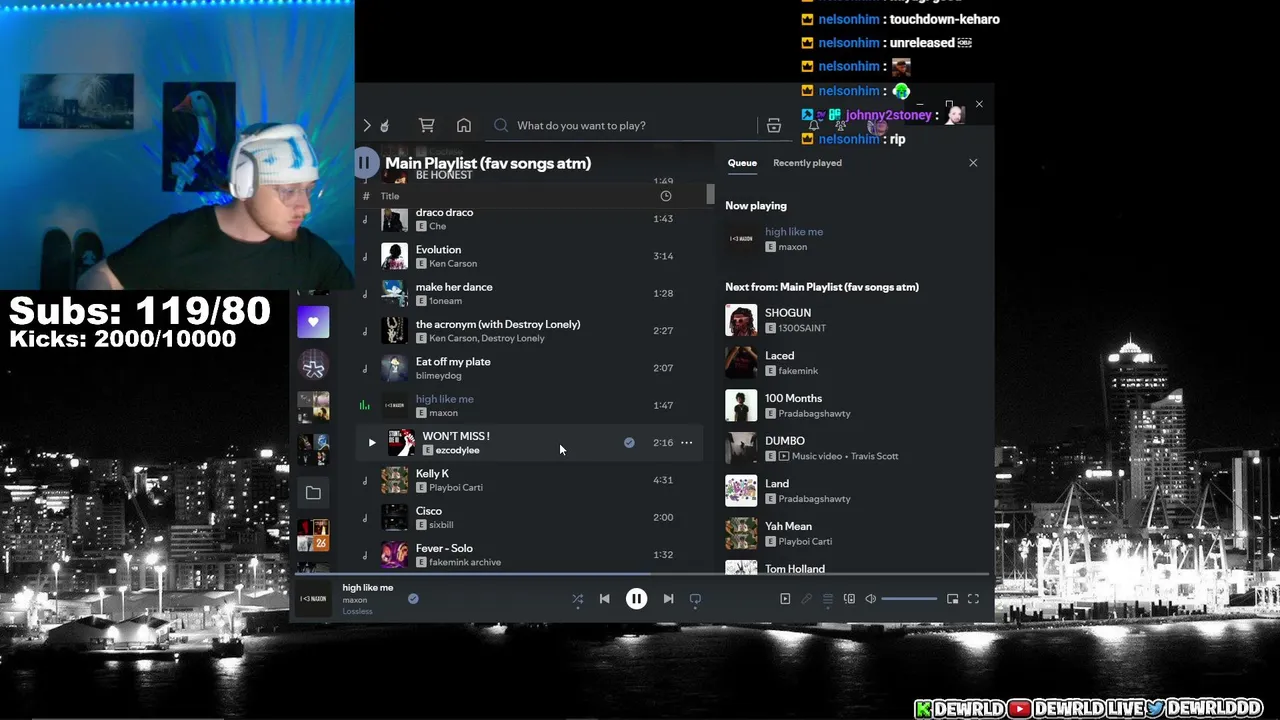Sort by the duration clock icon
1280x720 pixels.
point(666,196)
